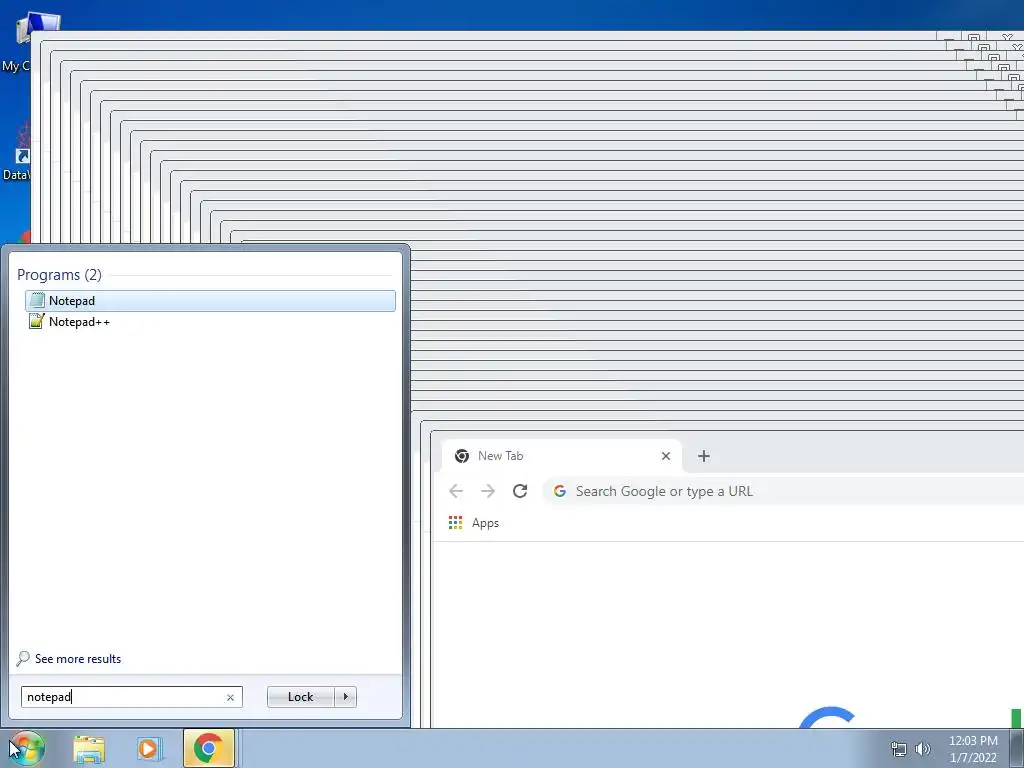Click the Show desktop button on the taskbar
This screenshot has width=1024, height=768.
point(1016,748)
